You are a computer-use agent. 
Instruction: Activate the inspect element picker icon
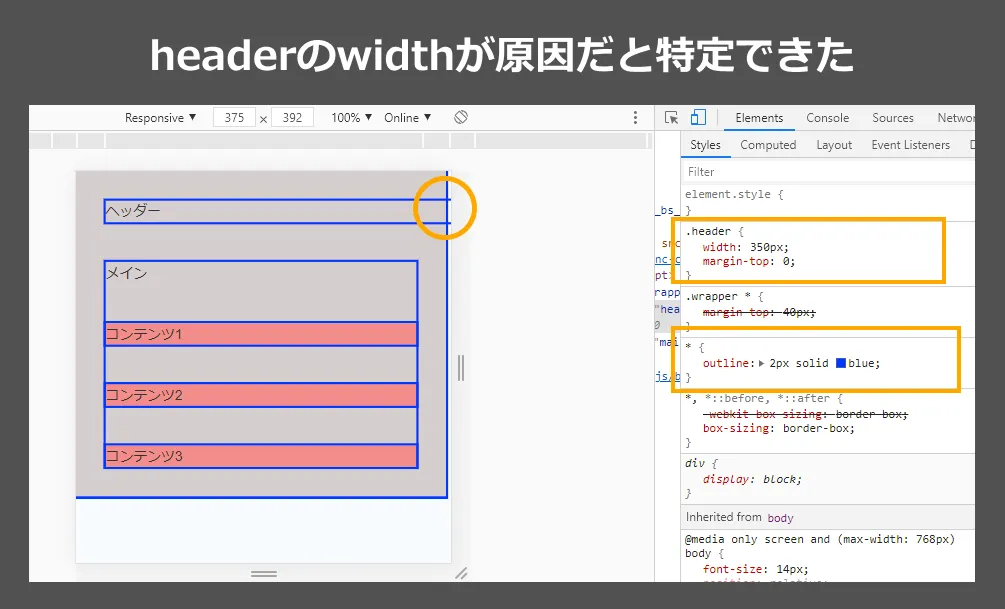point(671,117)
